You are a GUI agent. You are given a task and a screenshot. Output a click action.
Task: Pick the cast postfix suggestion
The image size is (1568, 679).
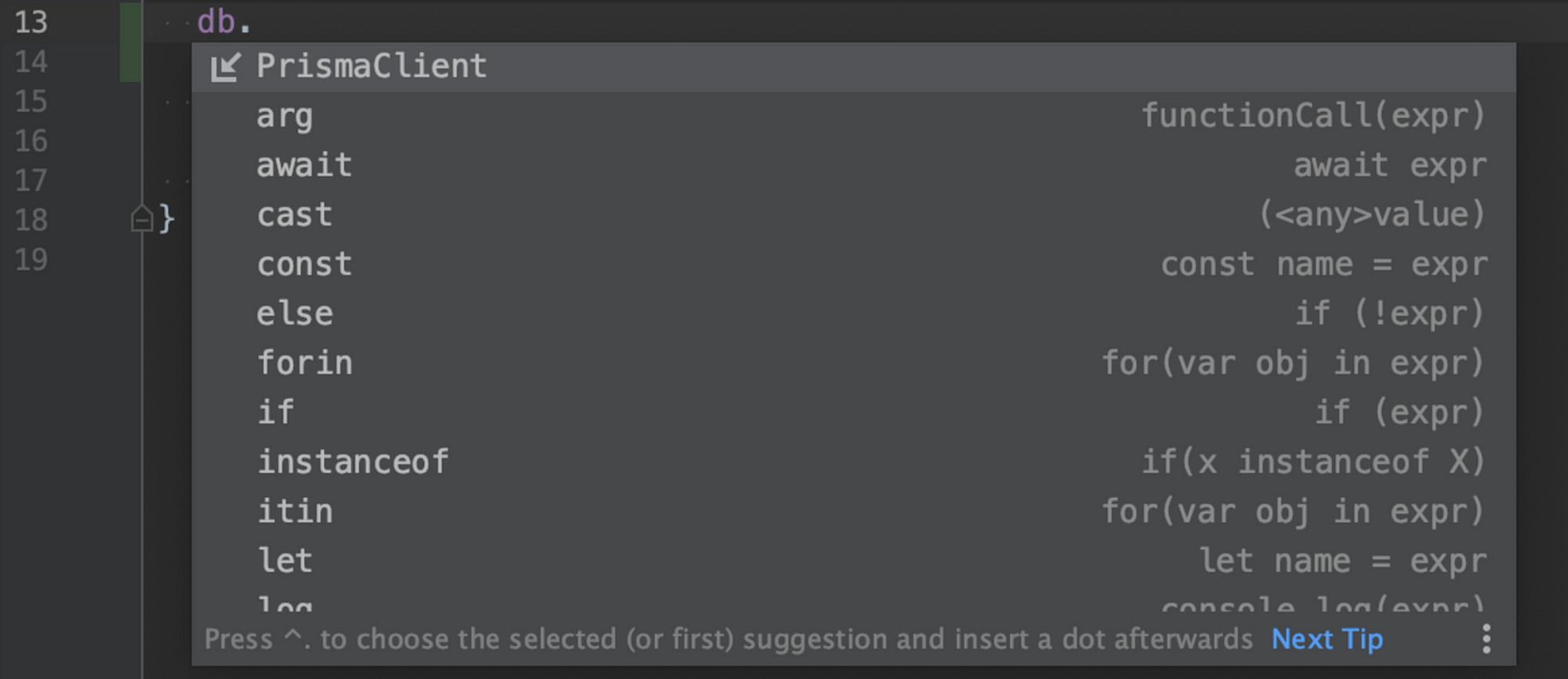pyautogui.click(x=854, y=215)
